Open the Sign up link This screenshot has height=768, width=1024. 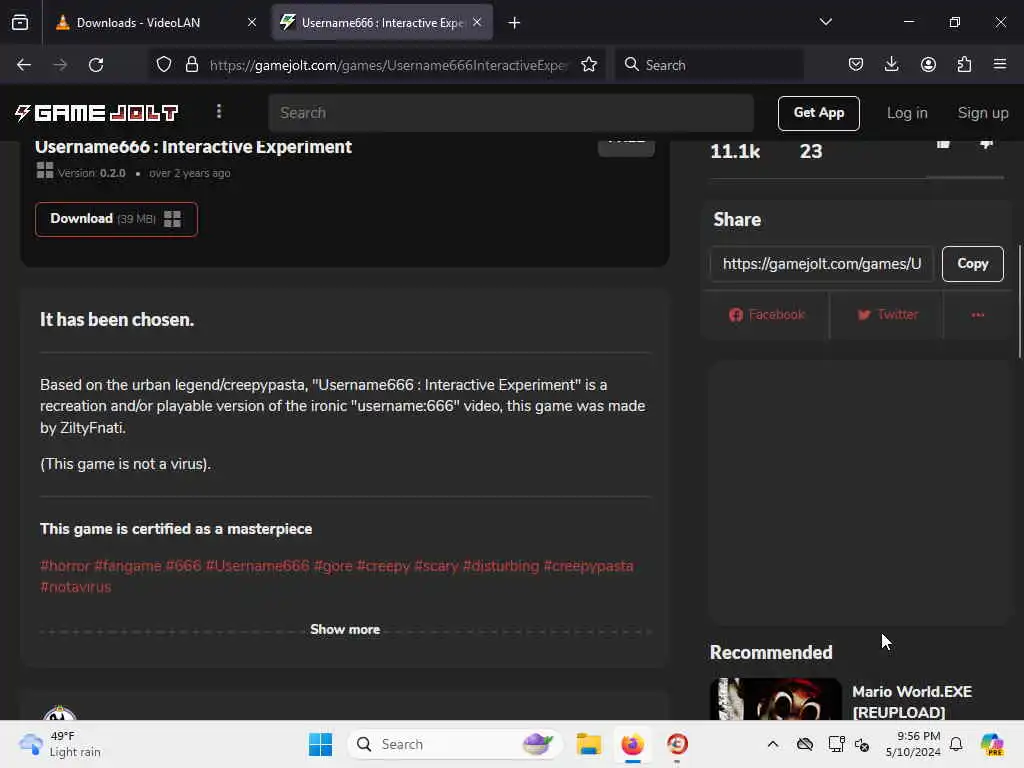point(983,113)
